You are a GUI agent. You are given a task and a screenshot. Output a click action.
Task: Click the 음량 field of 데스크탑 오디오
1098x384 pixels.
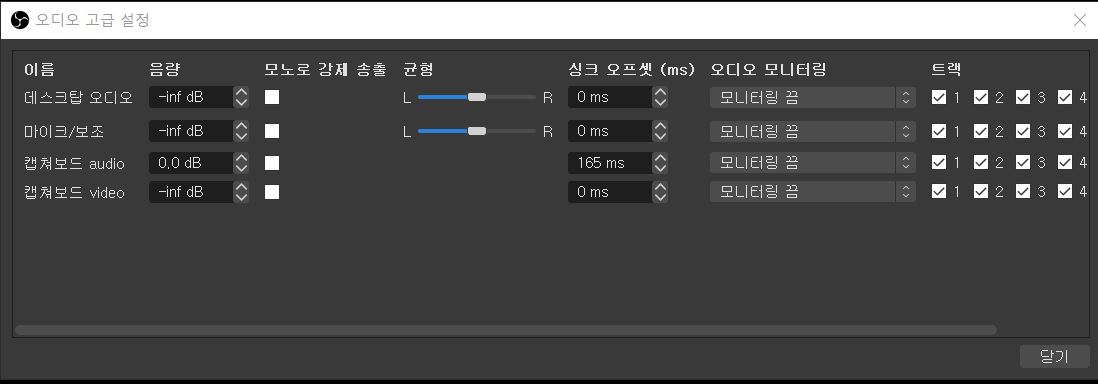coord(191,97)
